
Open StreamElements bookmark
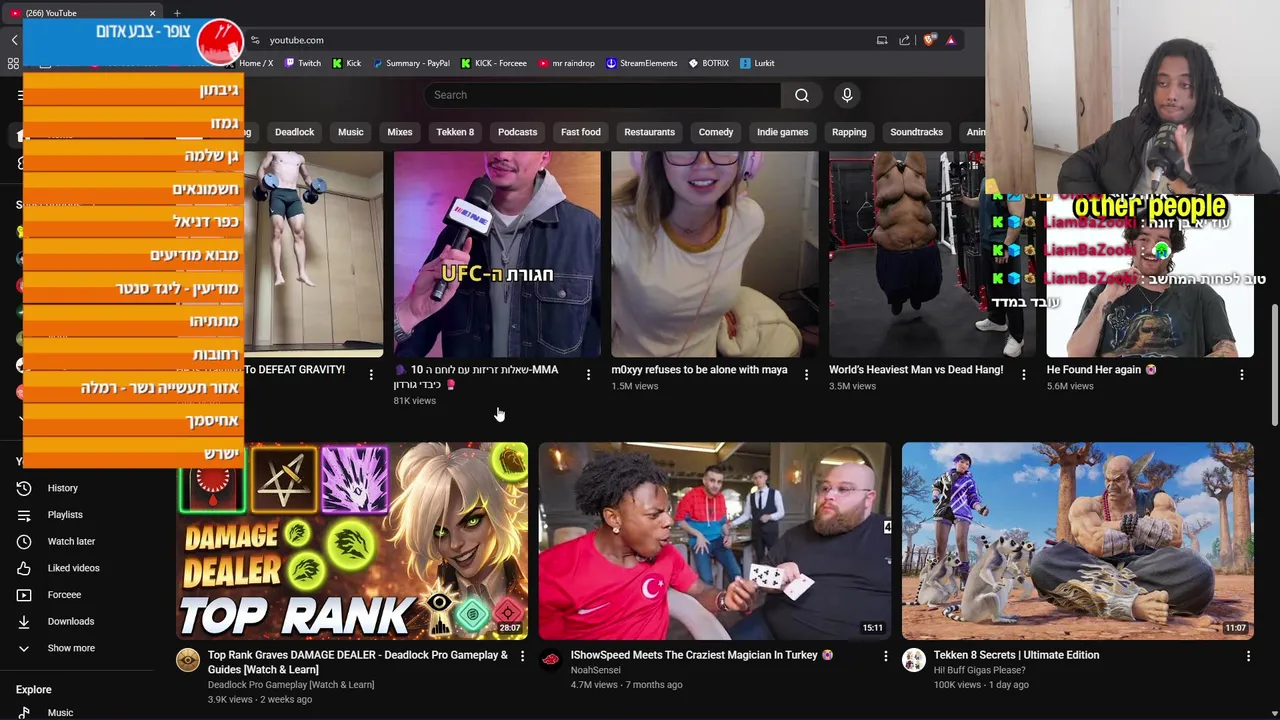click(x=641, y=63)
